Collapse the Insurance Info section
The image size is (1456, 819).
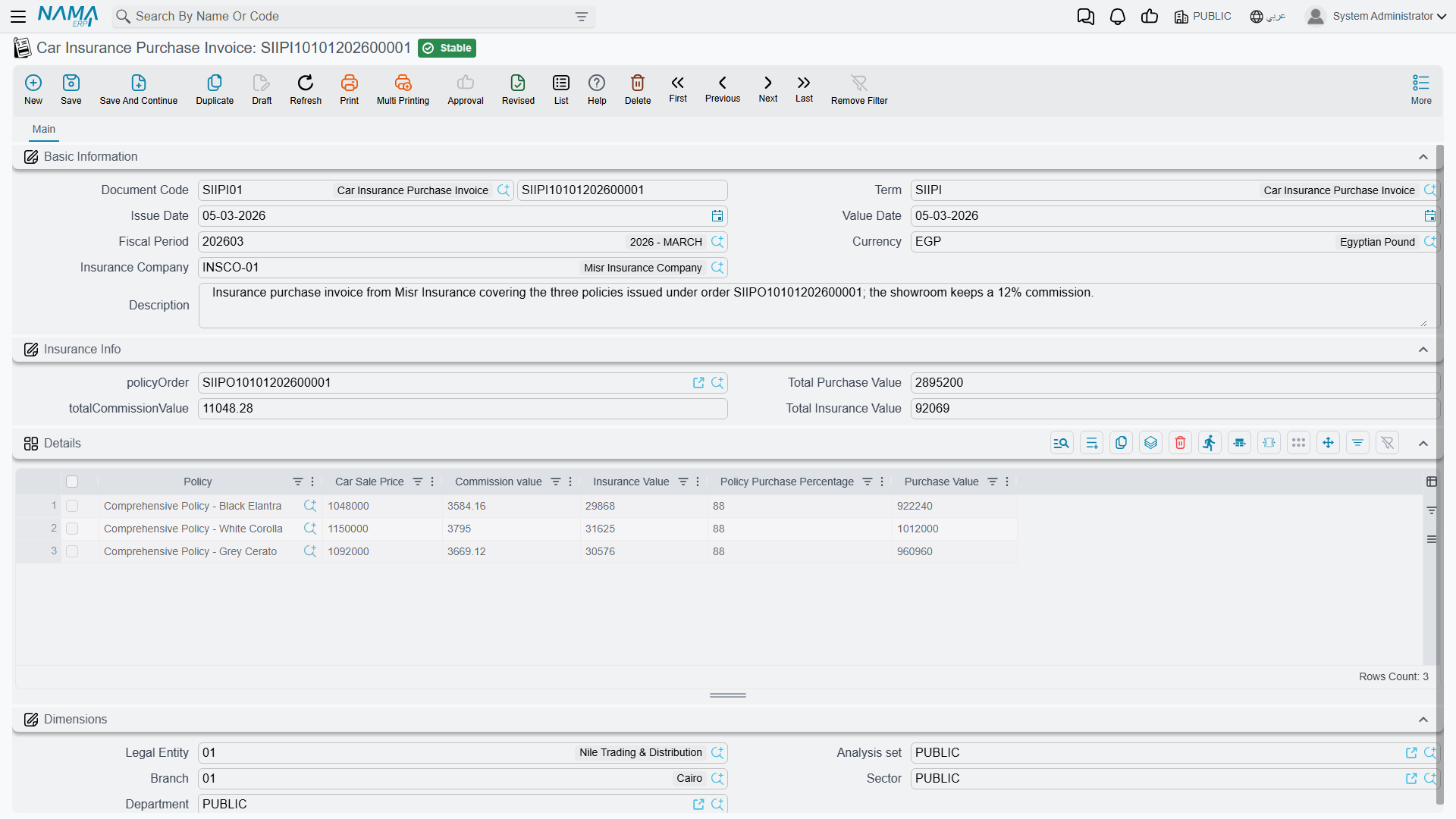tap(1423, 350)
